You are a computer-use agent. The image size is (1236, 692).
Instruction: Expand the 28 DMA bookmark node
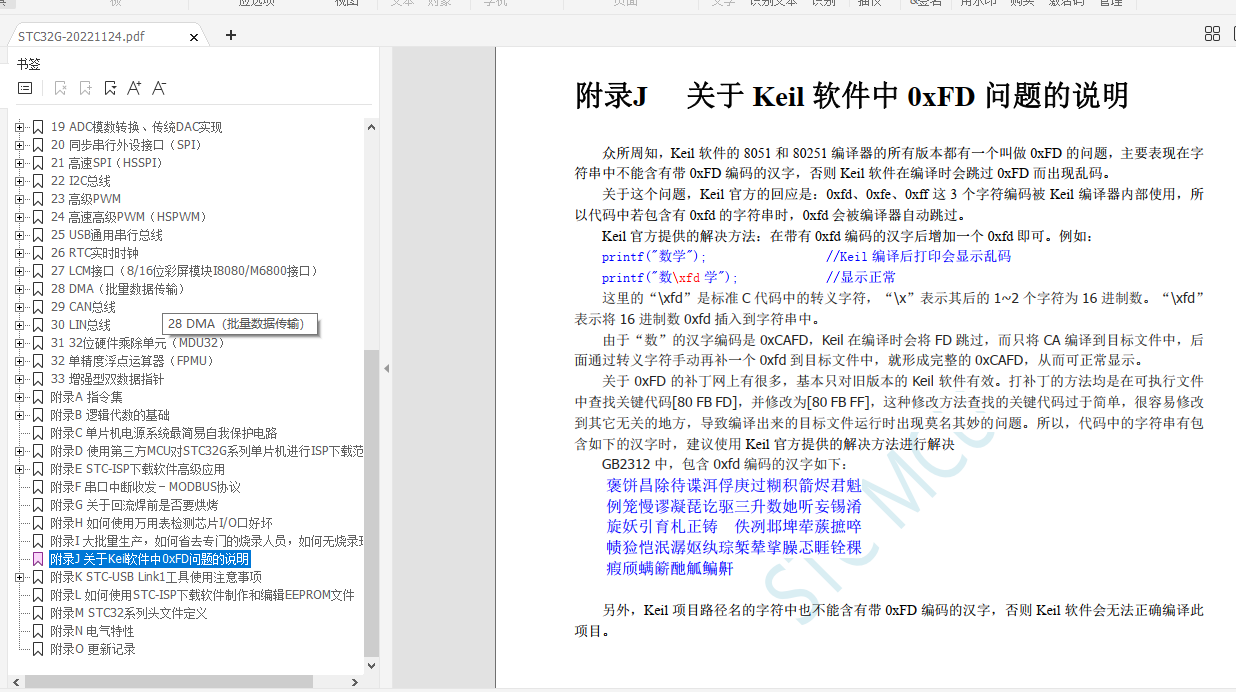tap(19, 289)
